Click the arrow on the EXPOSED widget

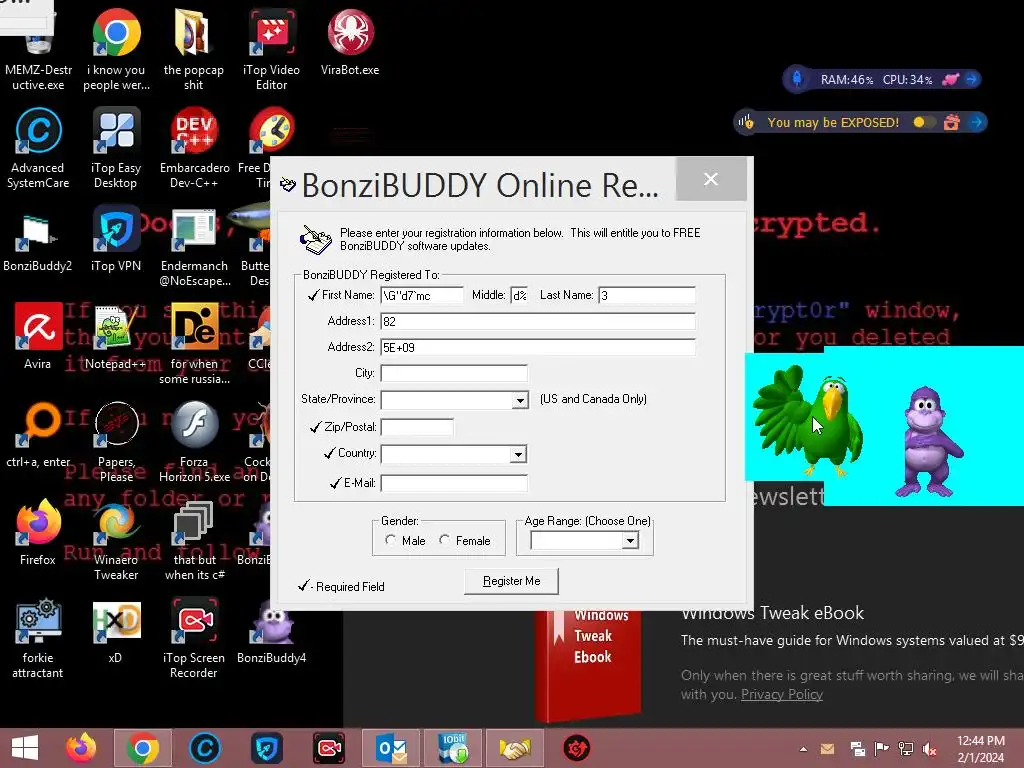pos(977,122)
